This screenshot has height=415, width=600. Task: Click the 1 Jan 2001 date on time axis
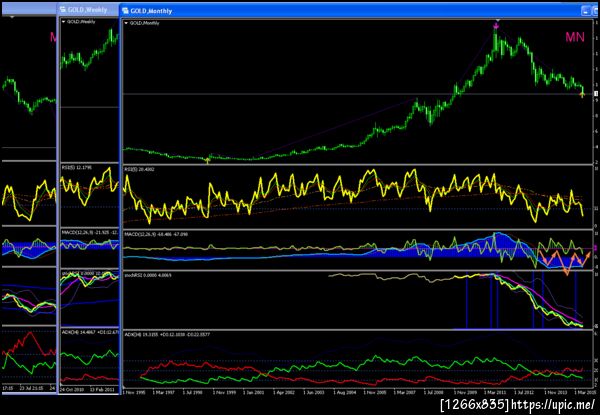click(x=254, y=392)
